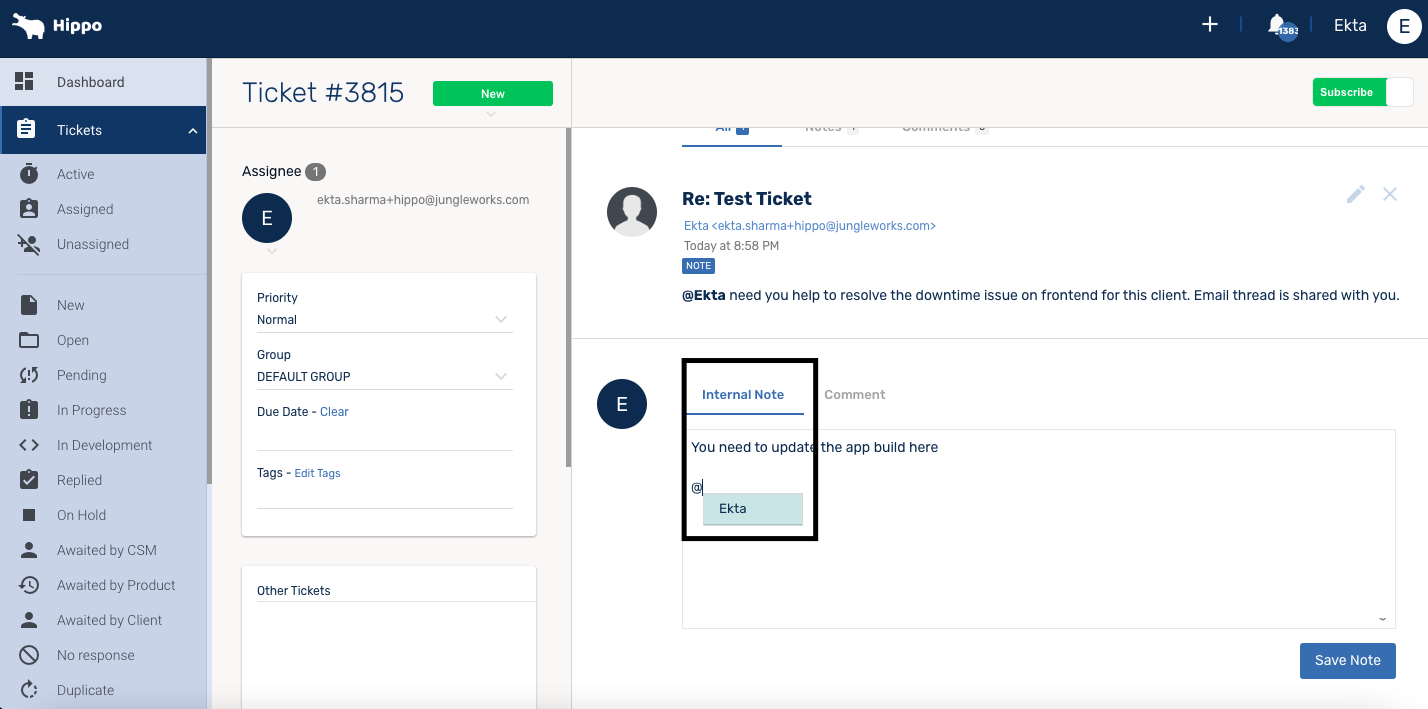Screen dimensions: 1428x709
Task: Expand the Group dropdown
Action: (500, 377)
